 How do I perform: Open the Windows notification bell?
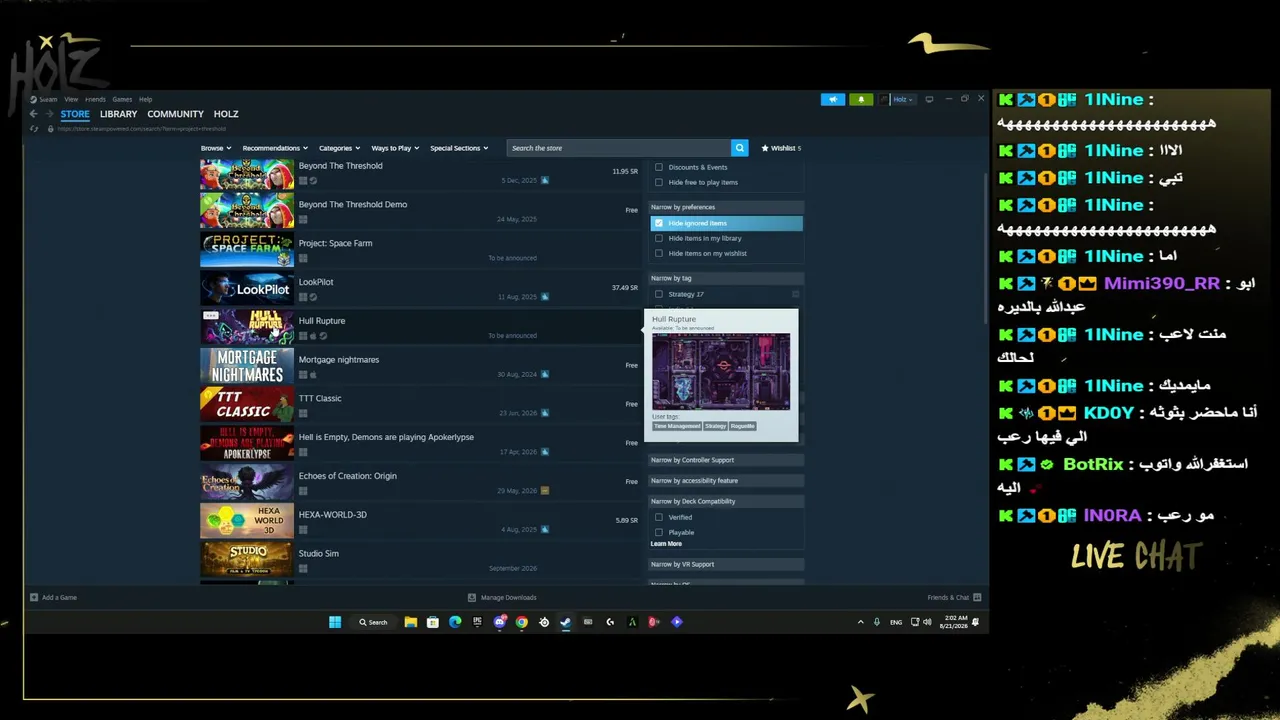pyautogui.click(x=976, y=622)
